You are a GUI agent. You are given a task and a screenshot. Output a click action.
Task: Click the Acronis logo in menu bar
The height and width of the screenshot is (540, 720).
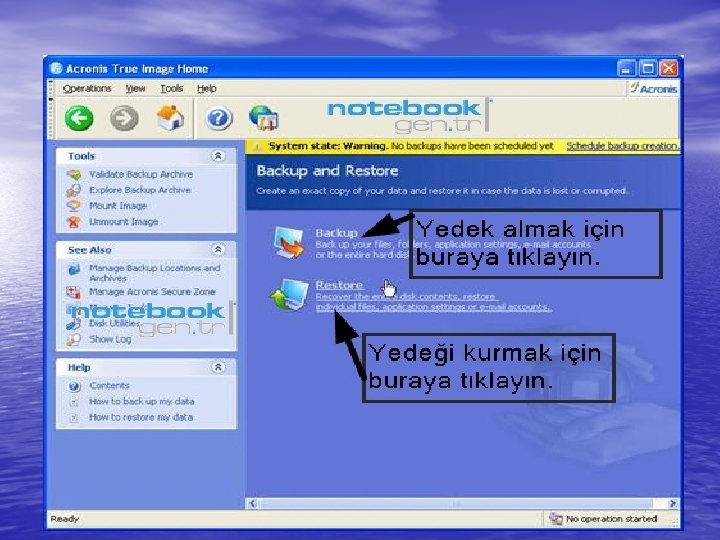point(653,88)
